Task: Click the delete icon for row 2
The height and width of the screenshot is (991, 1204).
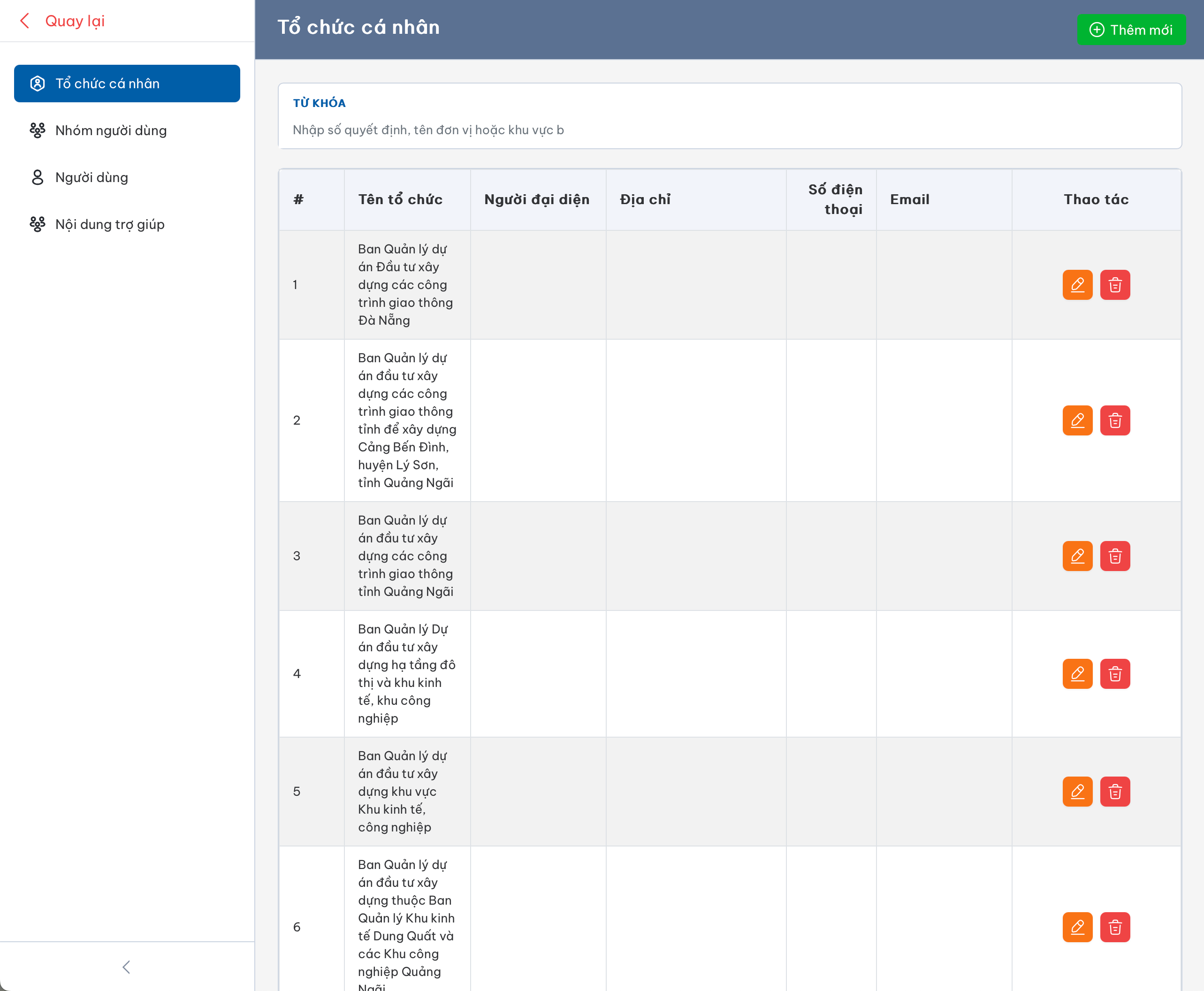Action: point(1114,420)
